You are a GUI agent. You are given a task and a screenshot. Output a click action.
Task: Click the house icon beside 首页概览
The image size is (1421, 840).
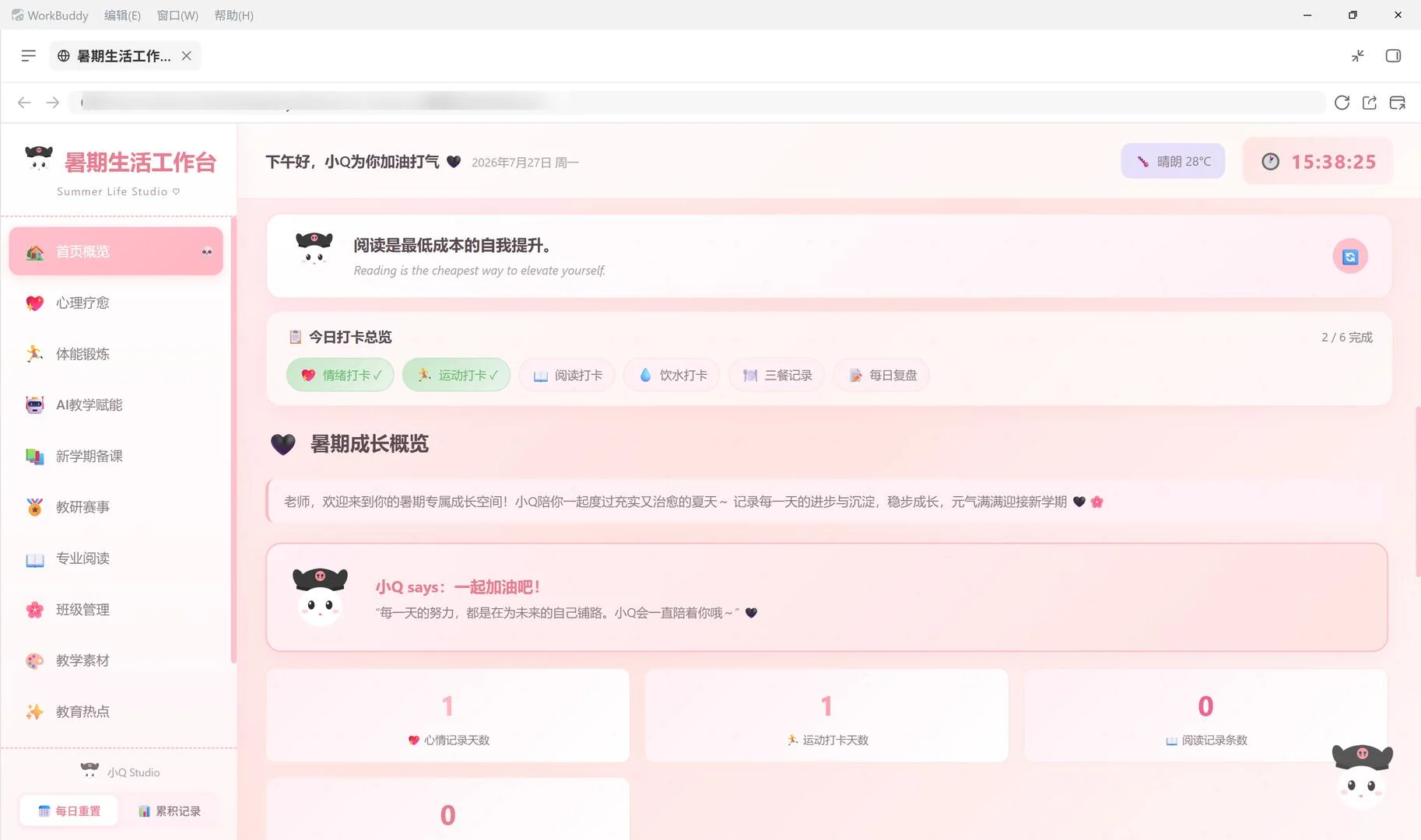[x=35, y=252]
